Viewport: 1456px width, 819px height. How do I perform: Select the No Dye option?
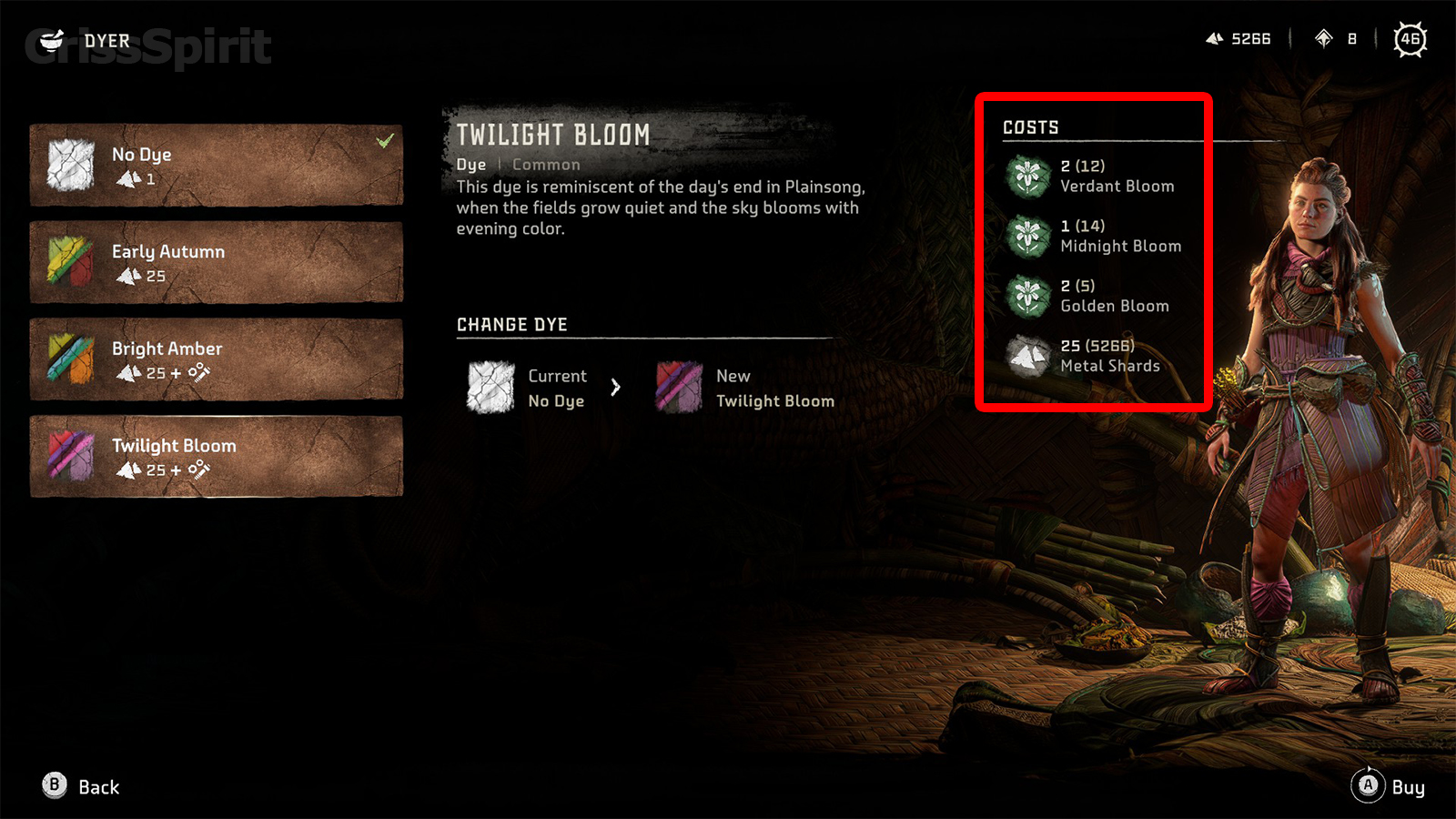point(217,165)
